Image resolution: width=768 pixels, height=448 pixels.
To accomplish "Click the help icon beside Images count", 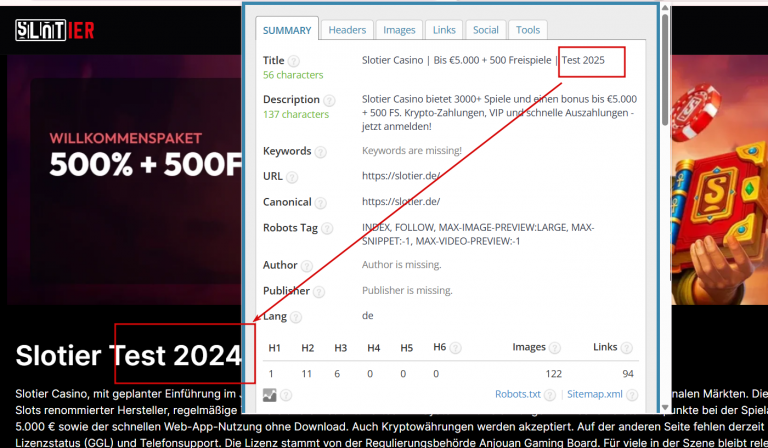I will tap(554, 348).
